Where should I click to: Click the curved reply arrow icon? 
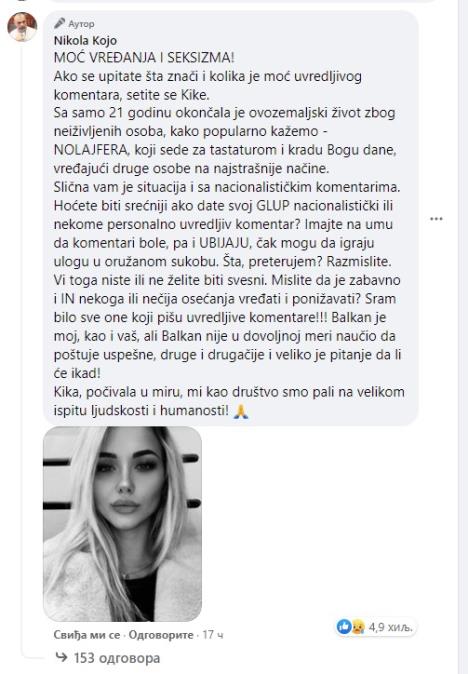[x=62, y=657]
